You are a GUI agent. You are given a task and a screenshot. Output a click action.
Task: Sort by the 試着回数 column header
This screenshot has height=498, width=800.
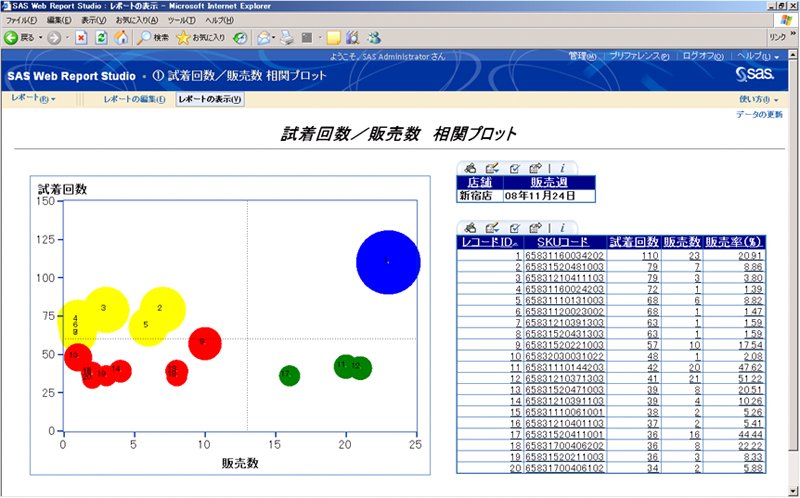pos(634,242)
